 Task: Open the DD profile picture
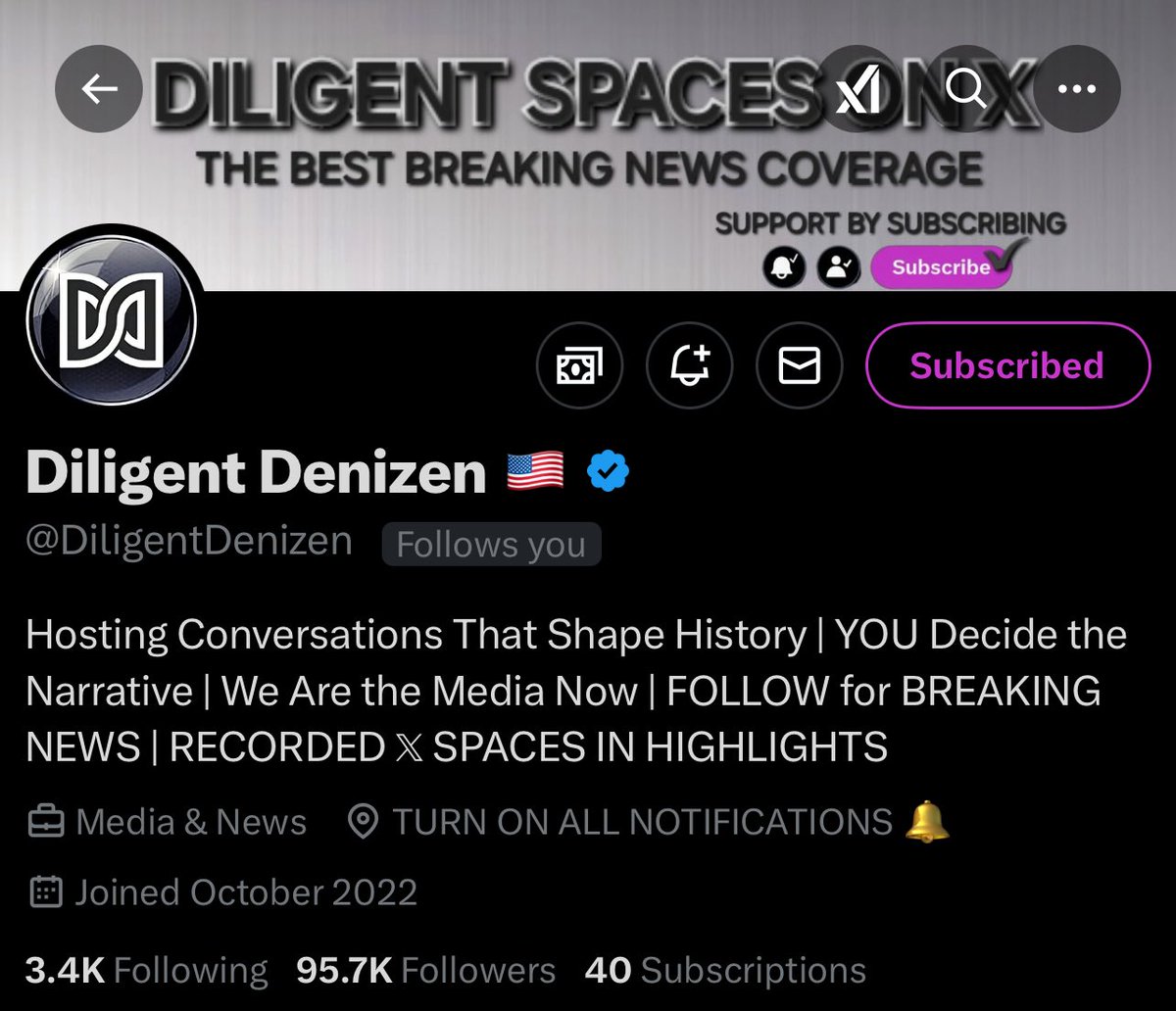click(x=113, y=322)
